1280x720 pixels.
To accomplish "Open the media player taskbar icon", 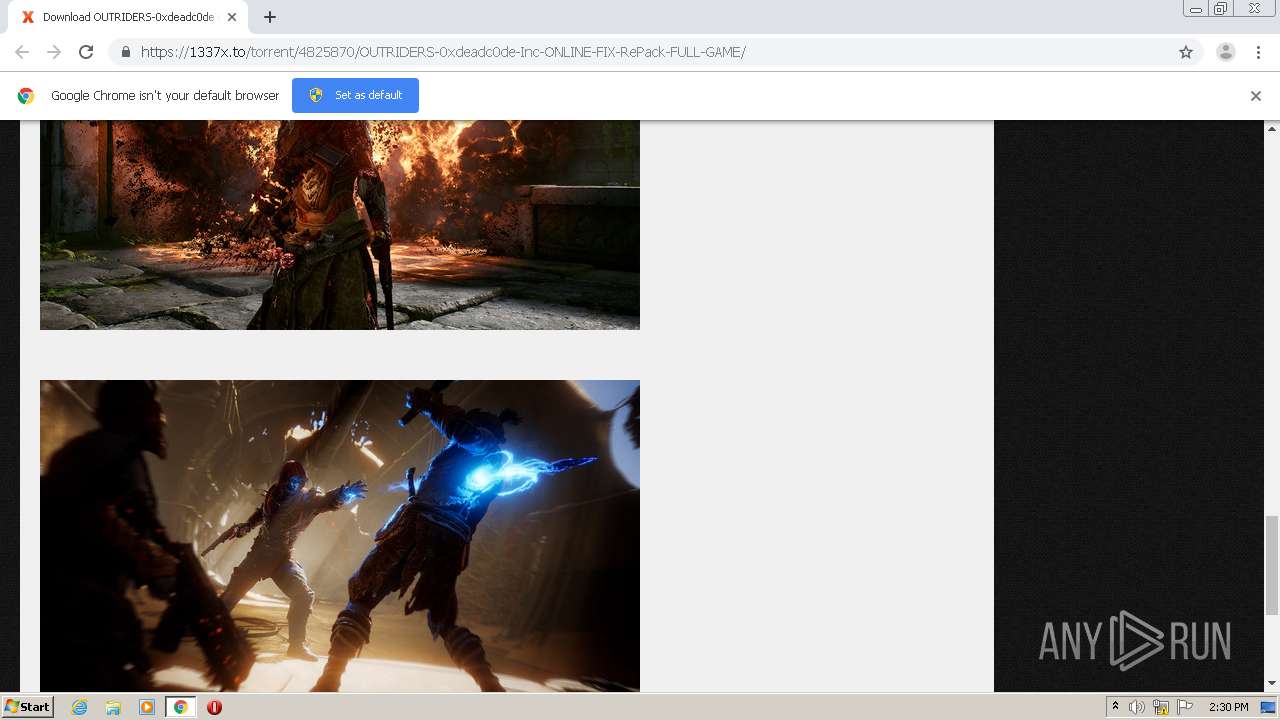I will click(147, 707).
